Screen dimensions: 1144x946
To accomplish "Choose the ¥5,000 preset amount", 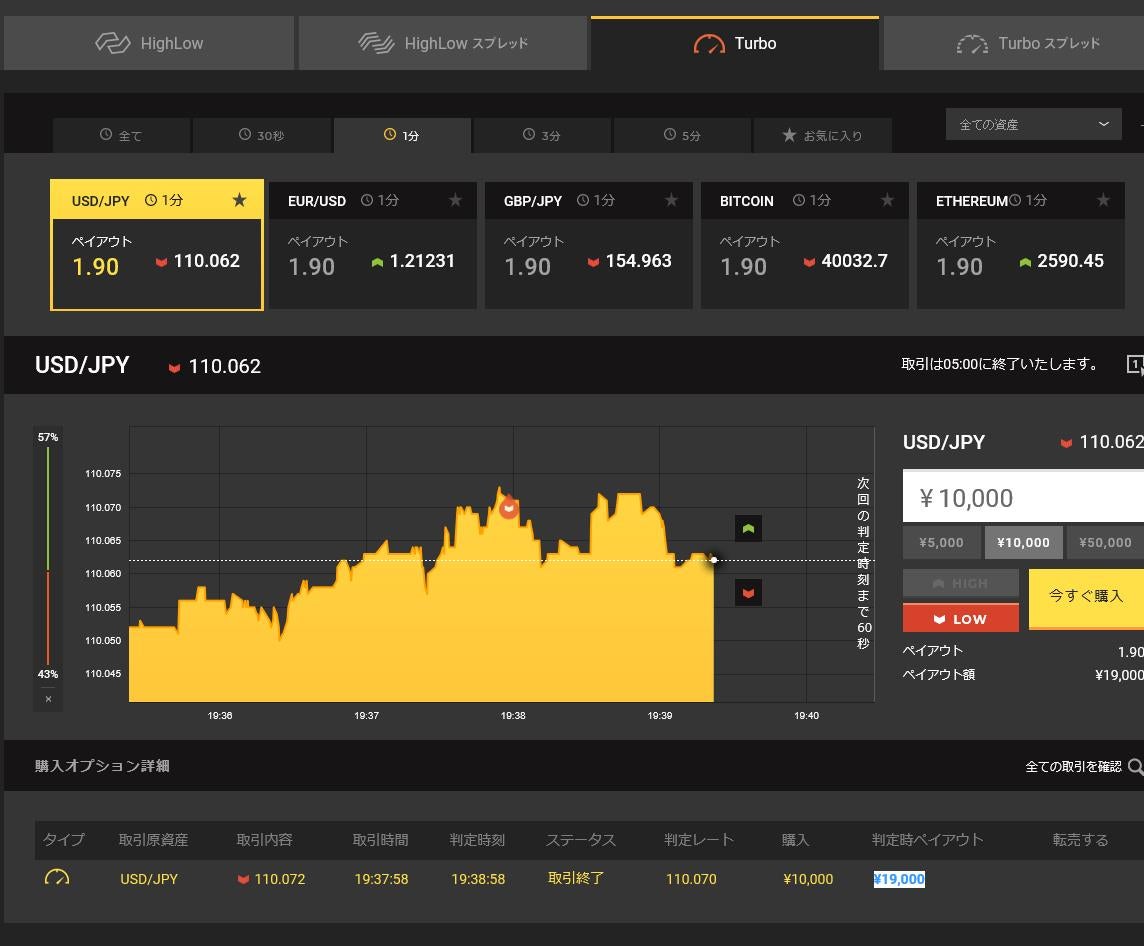I will click(x=941, y=542).
